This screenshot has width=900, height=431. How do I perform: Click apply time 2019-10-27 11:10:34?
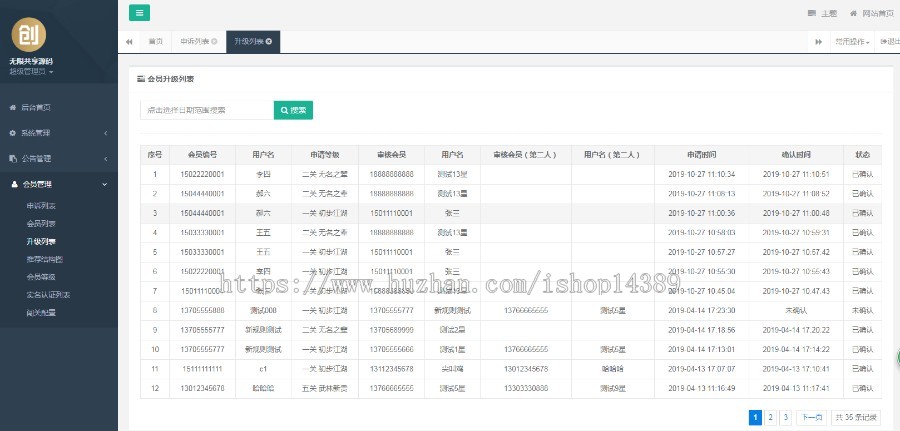(701, 174)
